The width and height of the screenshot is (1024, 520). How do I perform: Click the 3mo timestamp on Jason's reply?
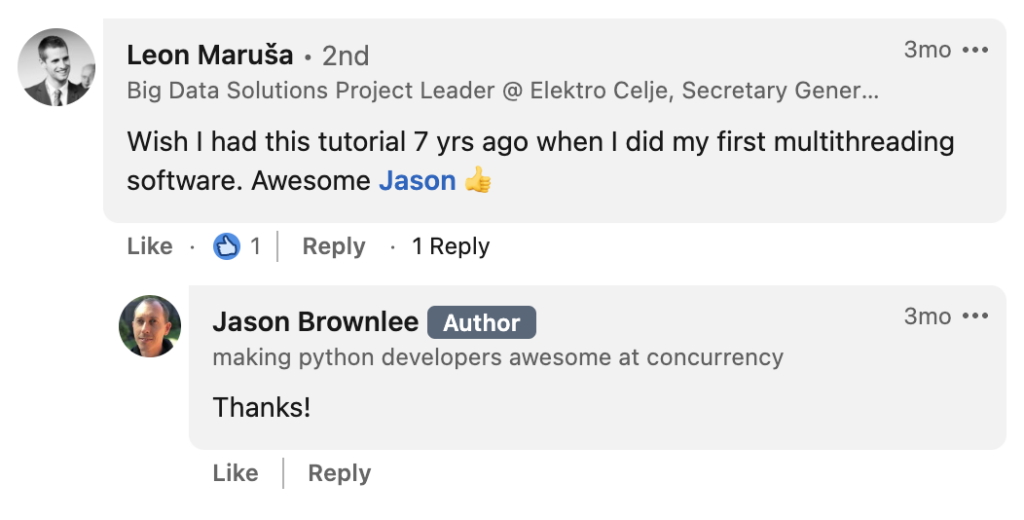pos(927,317)
